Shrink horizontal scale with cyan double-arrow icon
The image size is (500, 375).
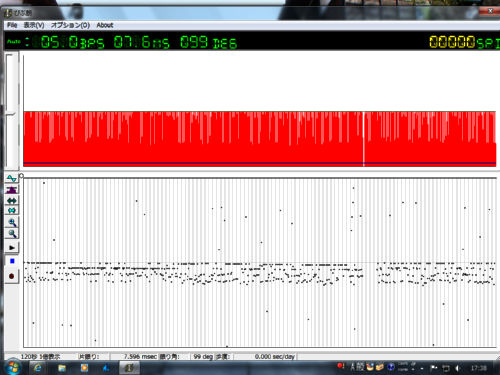click(12, 210)
